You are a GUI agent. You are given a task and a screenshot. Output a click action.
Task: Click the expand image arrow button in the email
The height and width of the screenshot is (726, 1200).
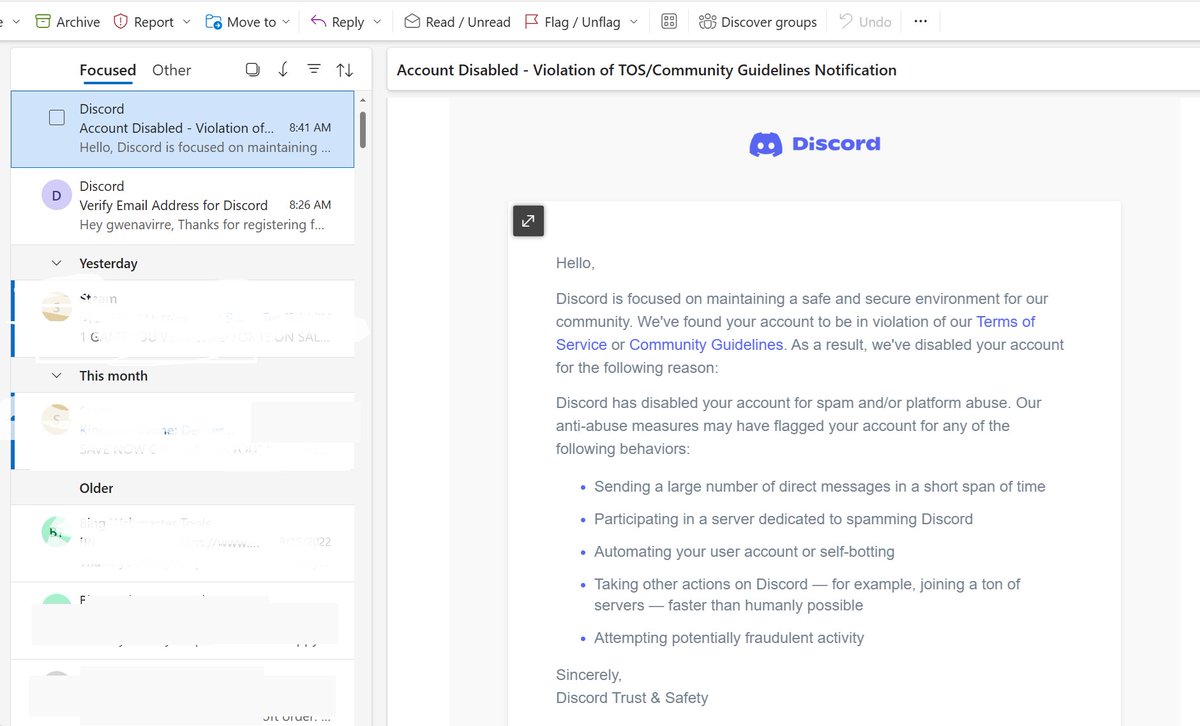528,221
